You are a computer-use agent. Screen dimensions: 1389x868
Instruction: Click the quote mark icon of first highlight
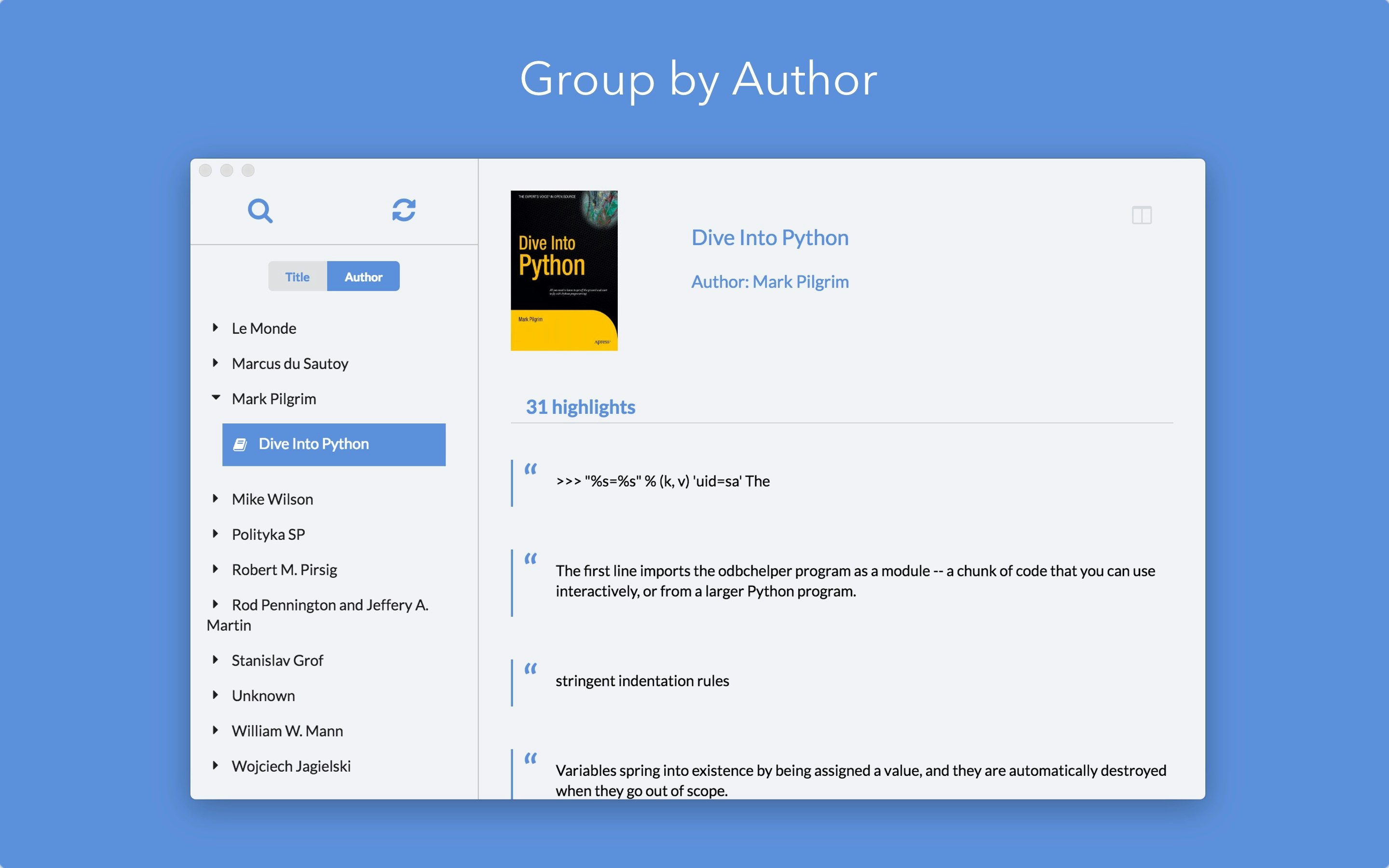531,468
